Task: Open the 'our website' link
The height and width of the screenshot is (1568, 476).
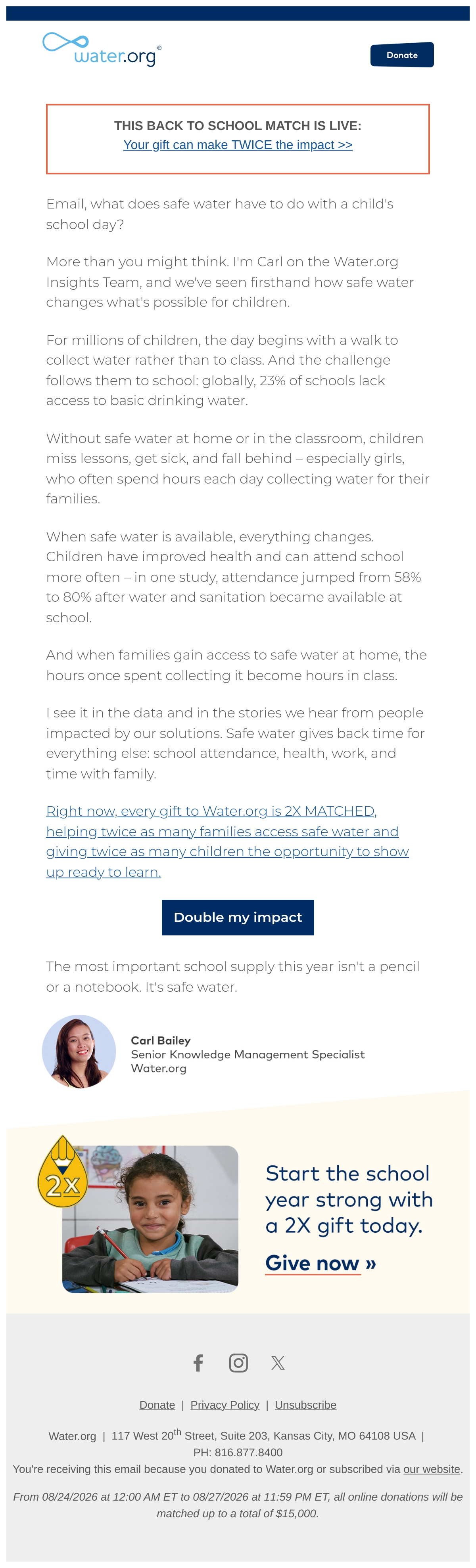Action: pos(432,1469)
